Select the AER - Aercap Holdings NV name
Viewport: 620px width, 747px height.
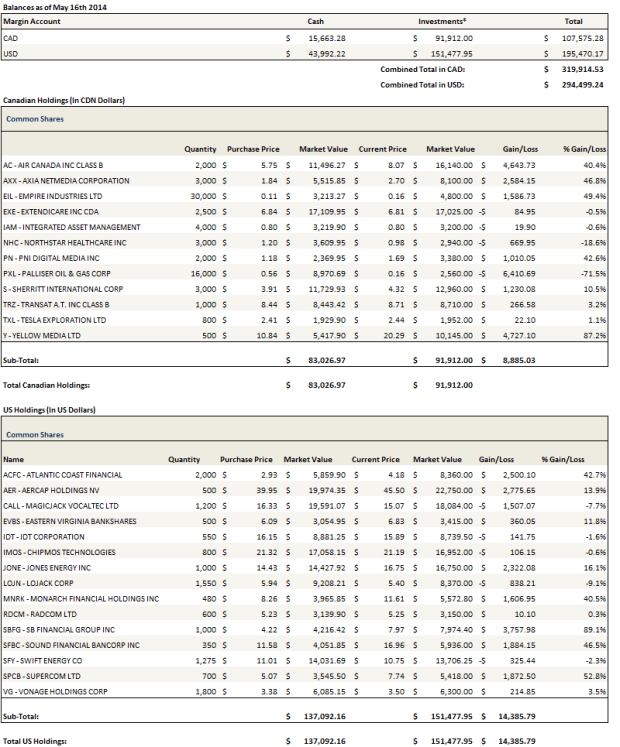coord(50,491)
